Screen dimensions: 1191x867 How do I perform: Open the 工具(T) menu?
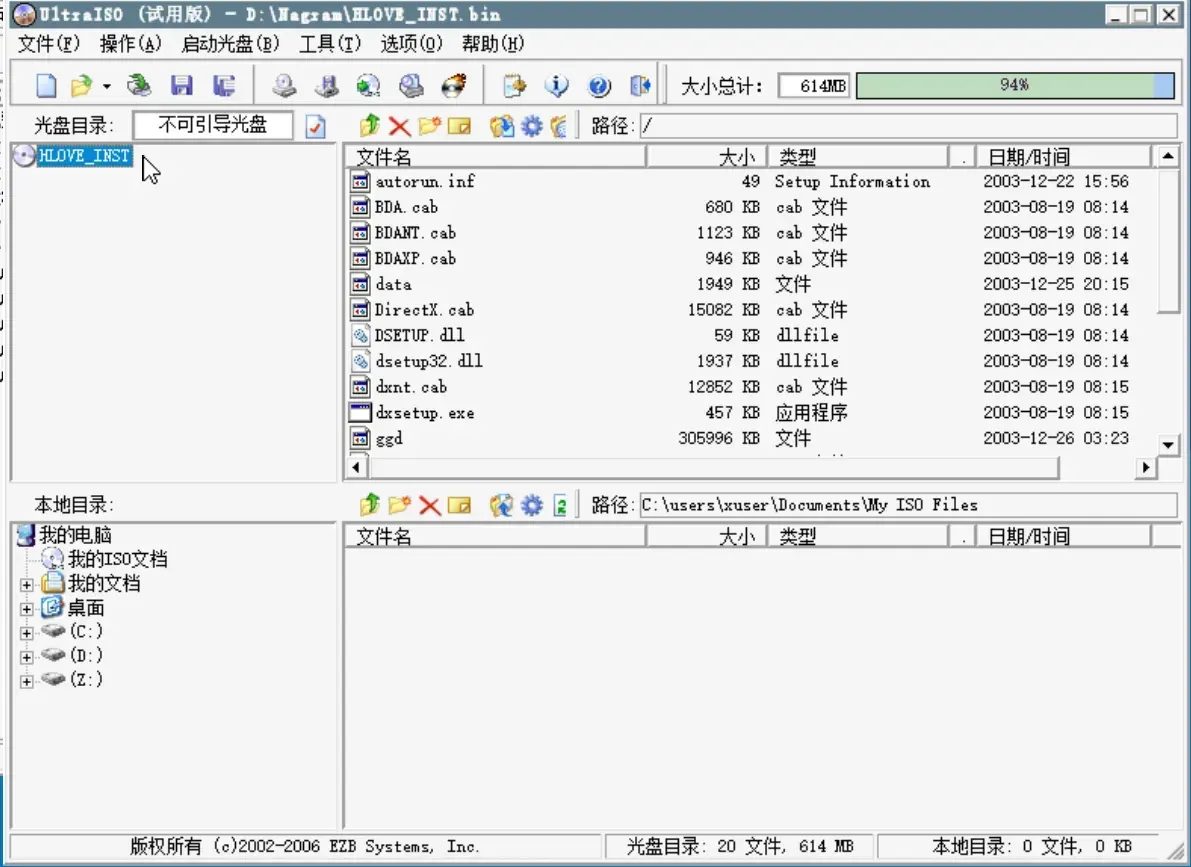(330, 43)
